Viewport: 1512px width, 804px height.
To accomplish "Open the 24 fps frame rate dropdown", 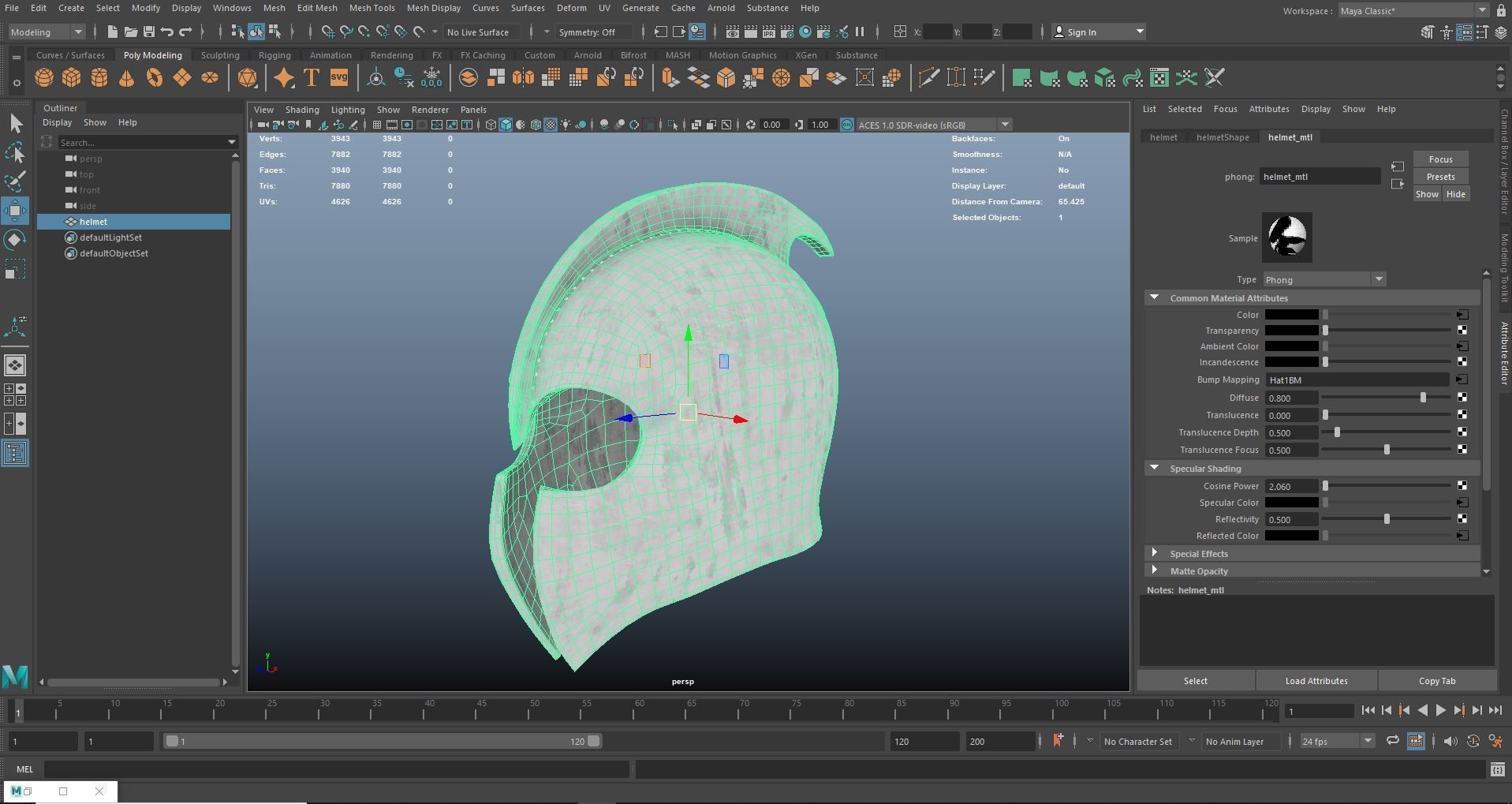I will click(x=1337, y=741).
